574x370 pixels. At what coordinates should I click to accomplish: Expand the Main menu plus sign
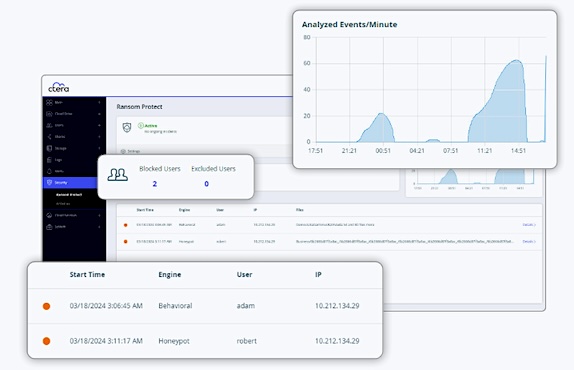pyautogui.click(x=99, y=103)
